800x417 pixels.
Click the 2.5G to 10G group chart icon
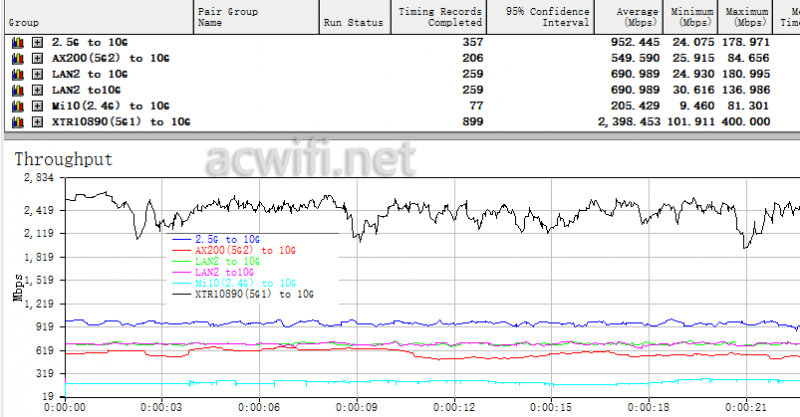click(18, 42)
